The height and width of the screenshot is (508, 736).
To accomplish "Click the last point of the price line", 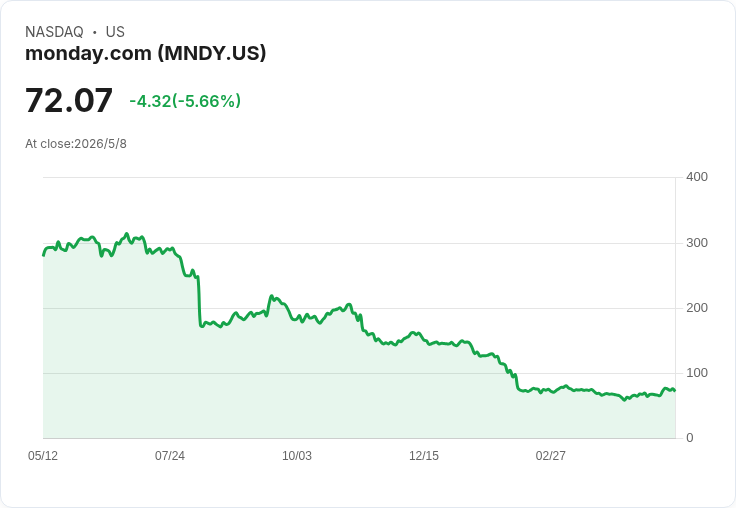I will [x=675, y=390].
